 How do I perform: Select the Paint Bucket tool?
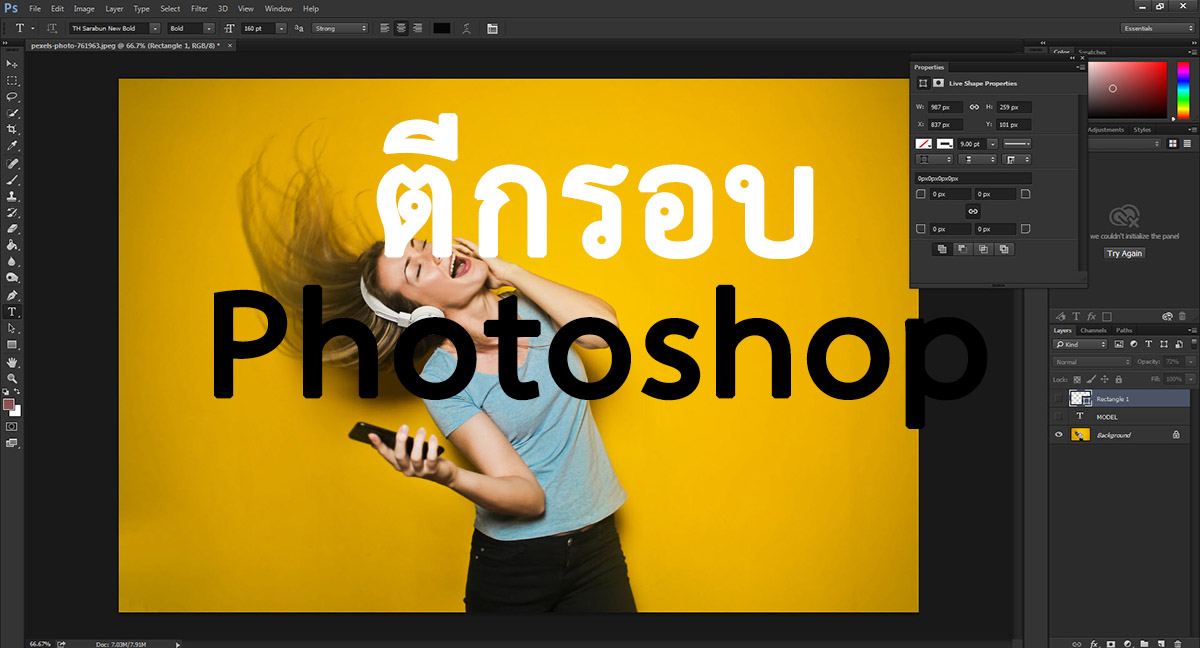coord(13,245)
